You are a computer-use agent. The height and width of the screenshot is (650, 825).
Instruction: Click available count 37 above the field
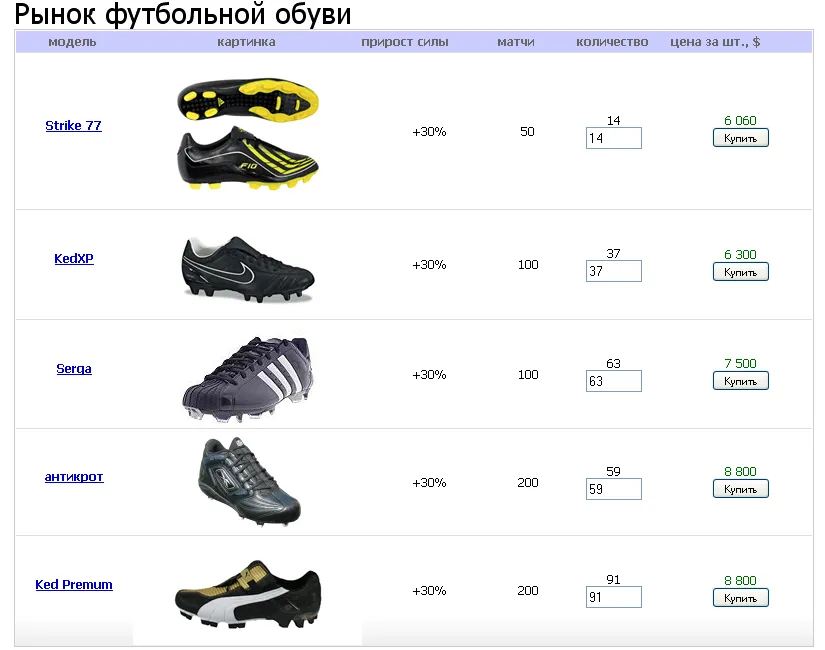(x=613, y=254)
